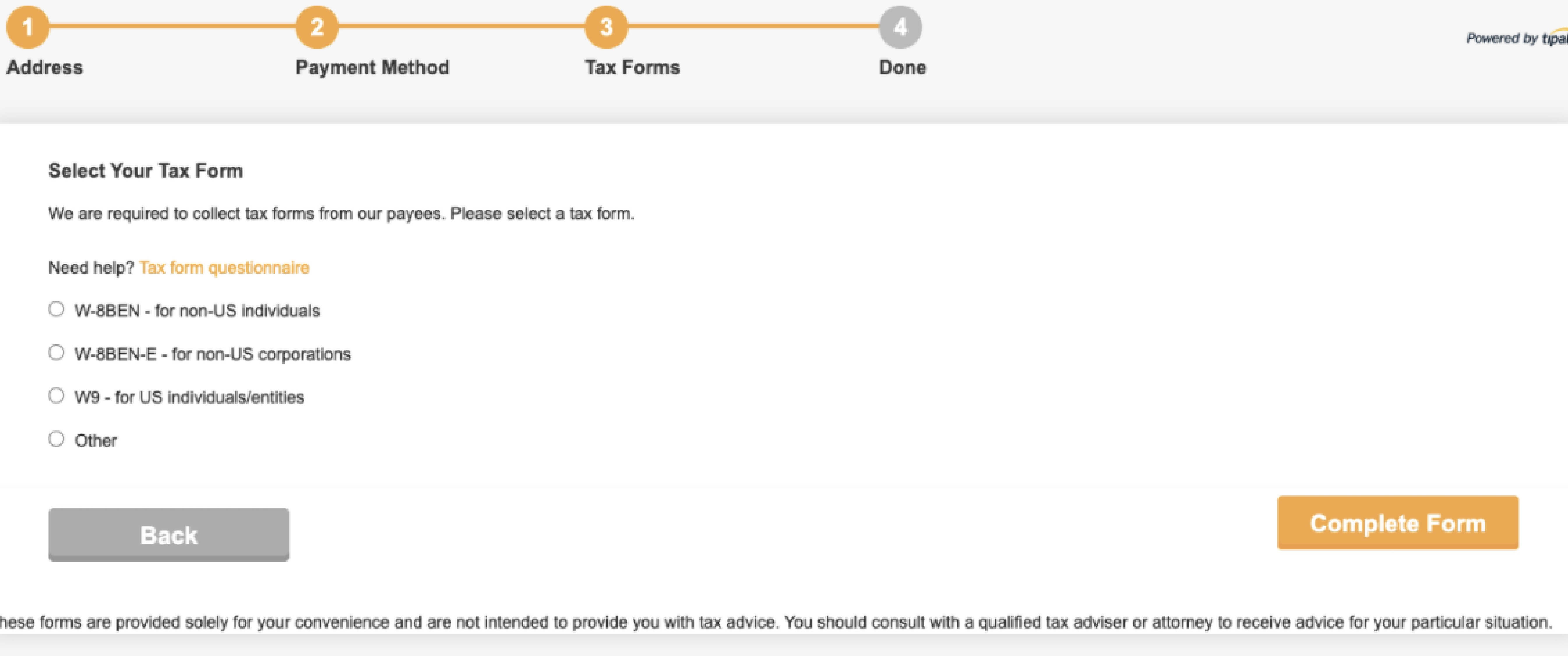
Task: Click the Address step label
Action: point(45,67)
